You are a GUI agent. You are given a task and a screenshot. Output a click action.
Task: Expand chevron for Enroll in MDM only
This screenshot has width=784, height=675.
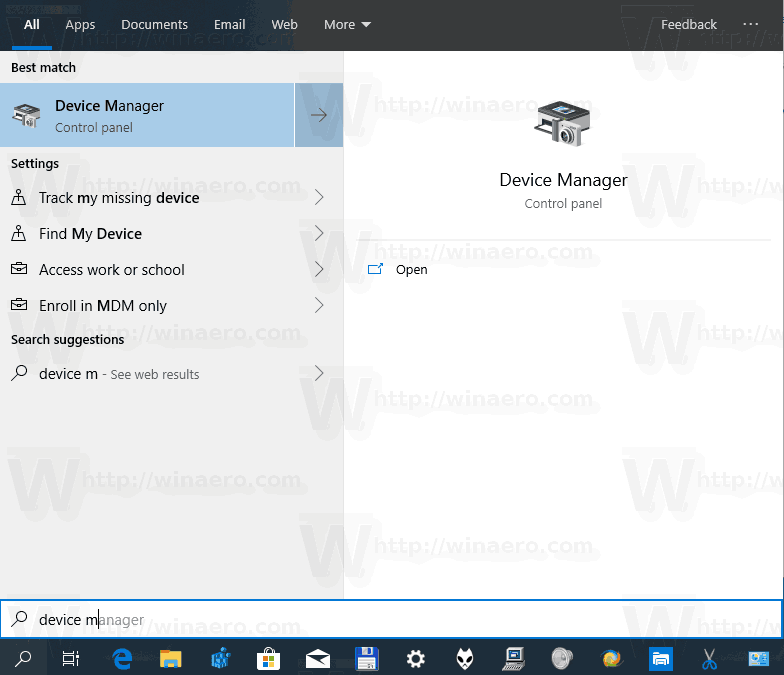(319, 306)
